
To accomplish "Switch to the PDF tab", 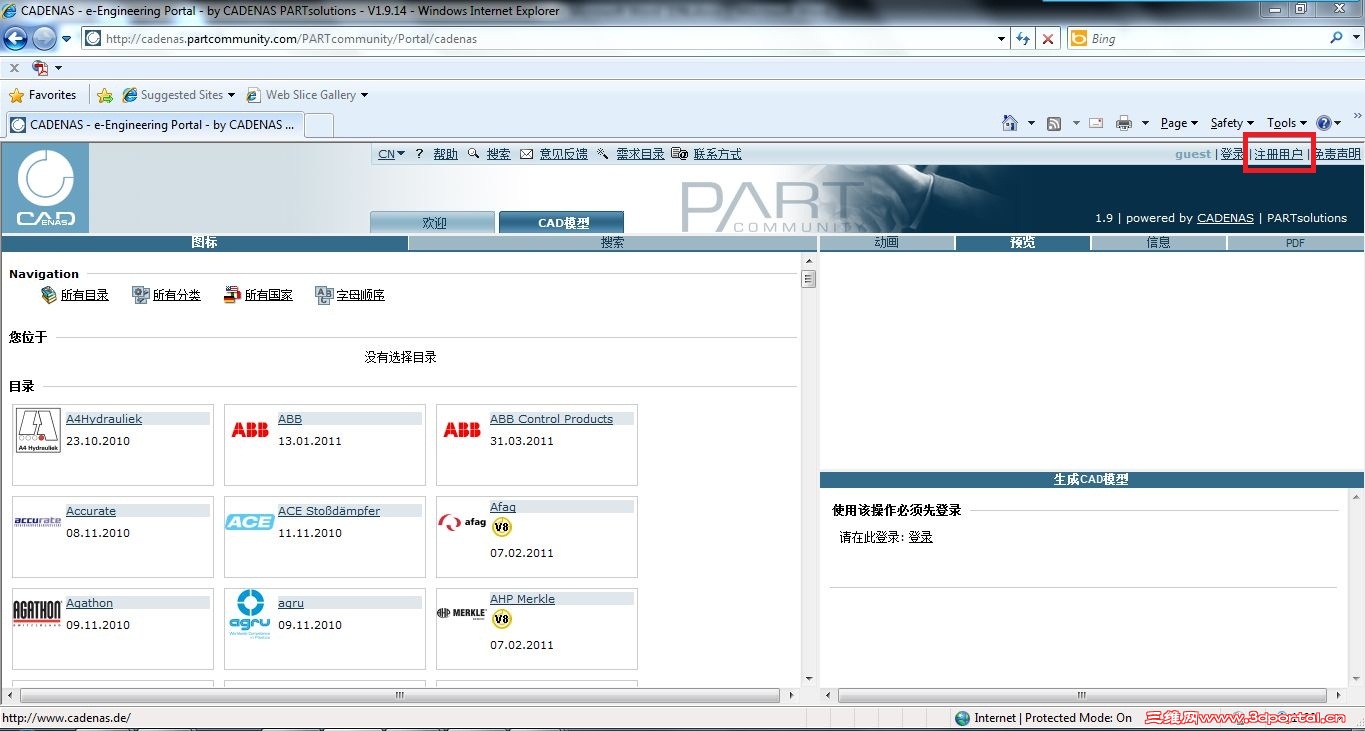I will (1295, 243).
